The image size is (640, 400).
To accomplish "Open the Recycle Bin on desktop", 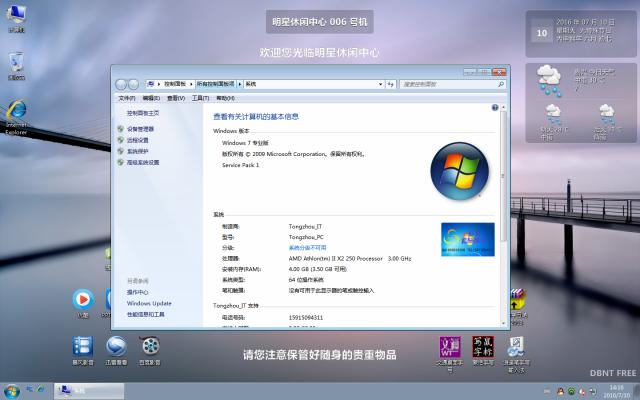I will click(16, 64).
